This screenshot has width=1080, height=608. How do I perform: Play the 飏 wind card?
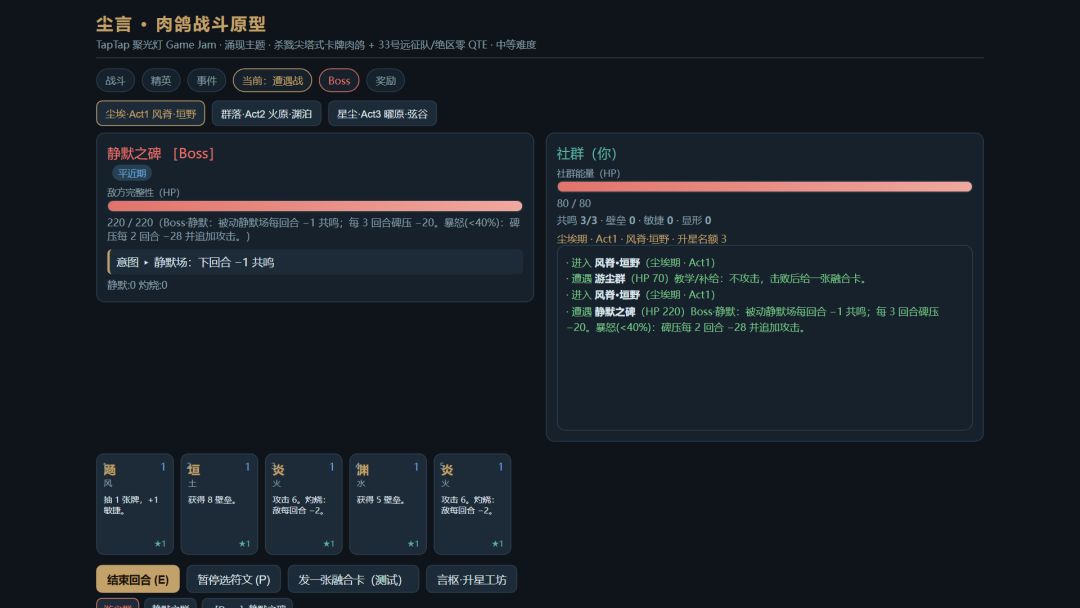(x=135, y=504)
